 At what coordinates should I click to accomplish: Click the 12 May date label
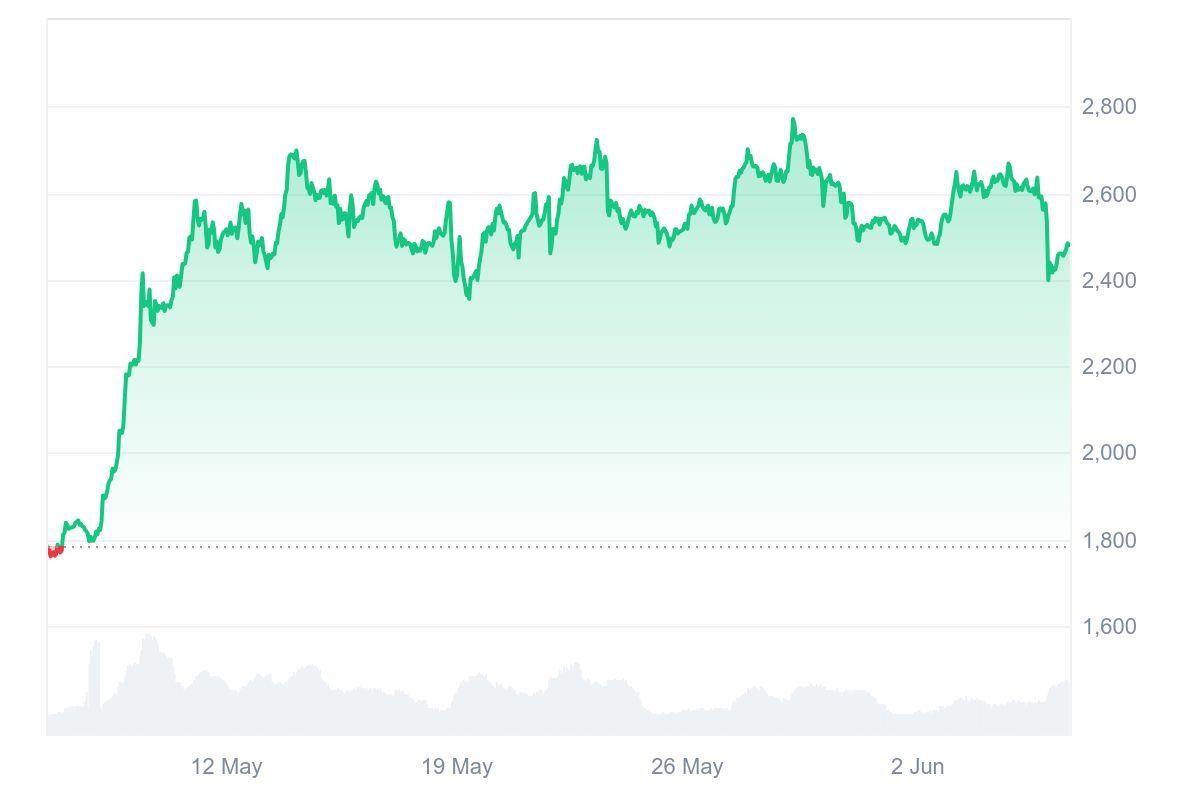tap(226, 767)
